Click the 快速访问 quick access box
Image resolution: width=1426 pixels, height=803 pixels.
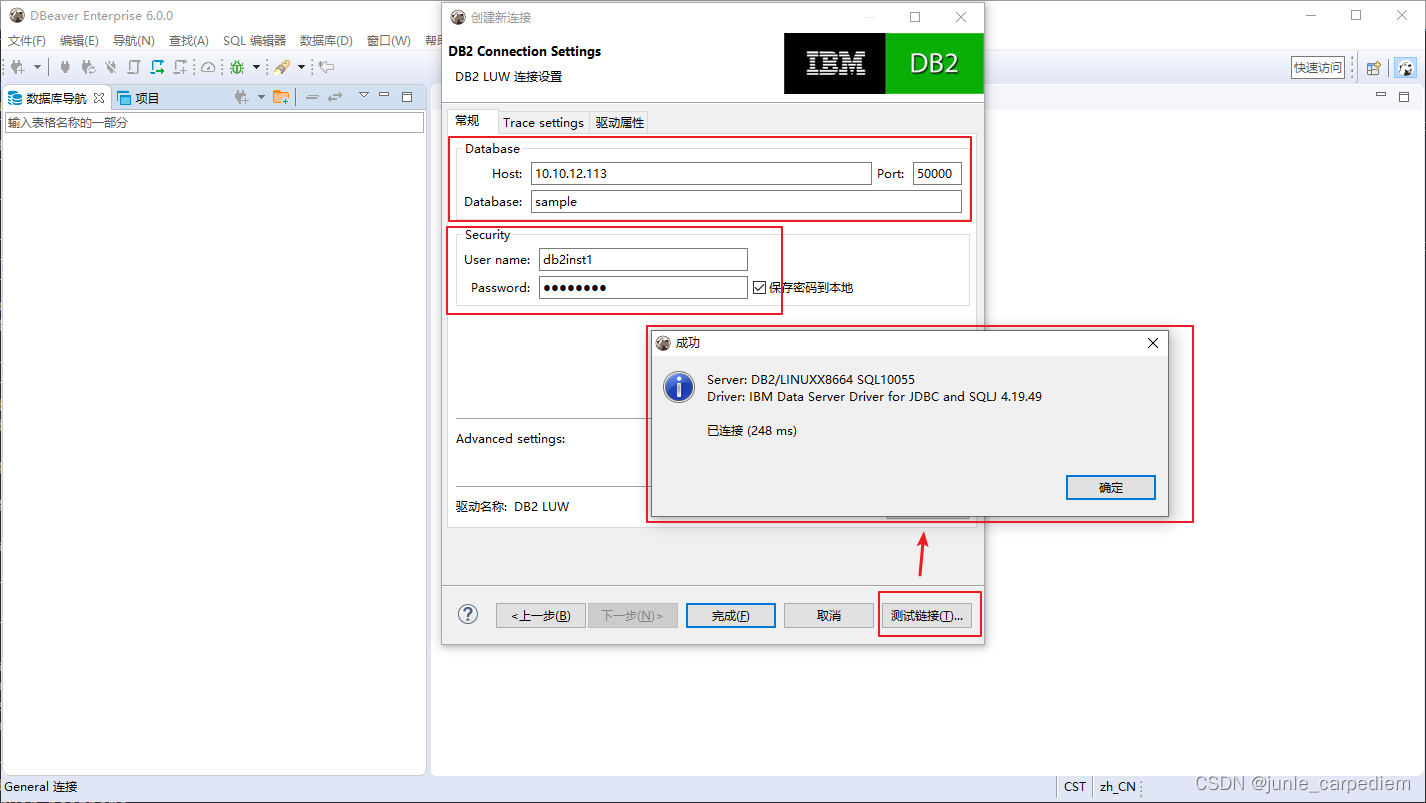point(1318,67)
